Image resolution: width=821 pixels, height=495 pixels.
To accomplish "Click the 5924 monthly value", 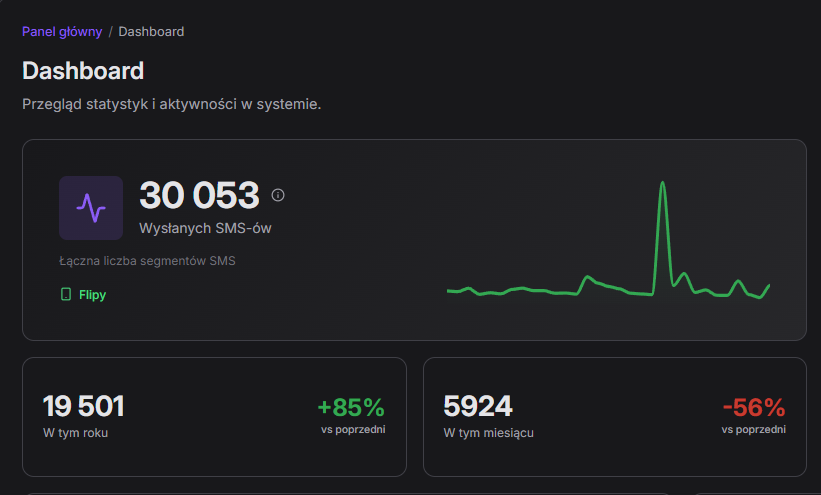I will pyautogui.click(x=478, y=406).
